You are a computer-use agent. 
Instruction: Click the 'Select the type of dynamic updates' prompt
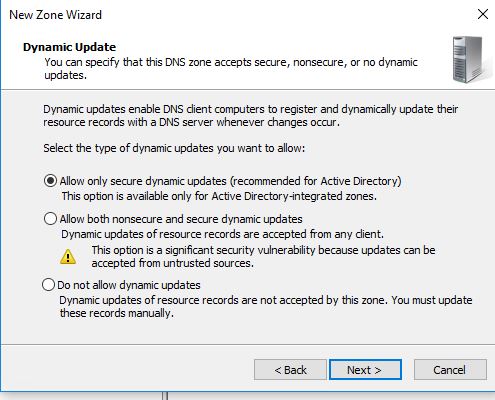pos(174,148)
